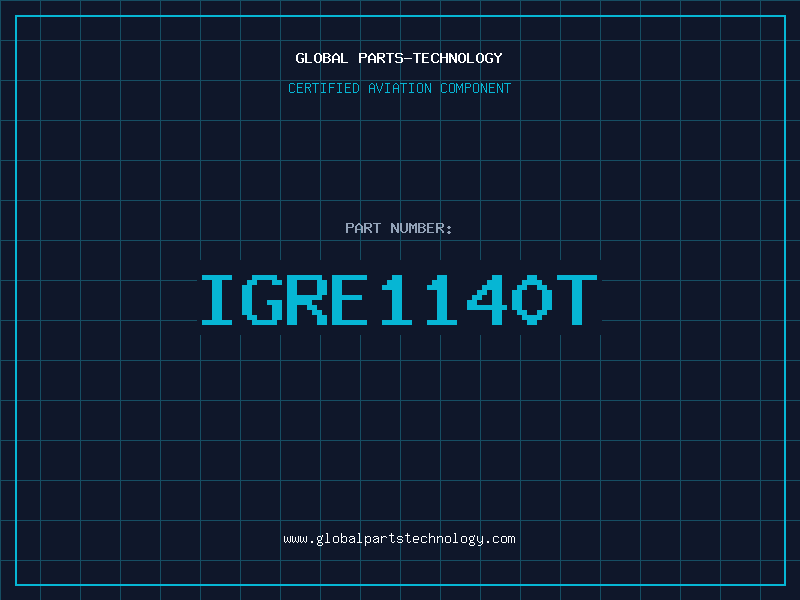Click the letter E in the part number
This screenshot has height=600, width=800.
(x=352, y=299)
